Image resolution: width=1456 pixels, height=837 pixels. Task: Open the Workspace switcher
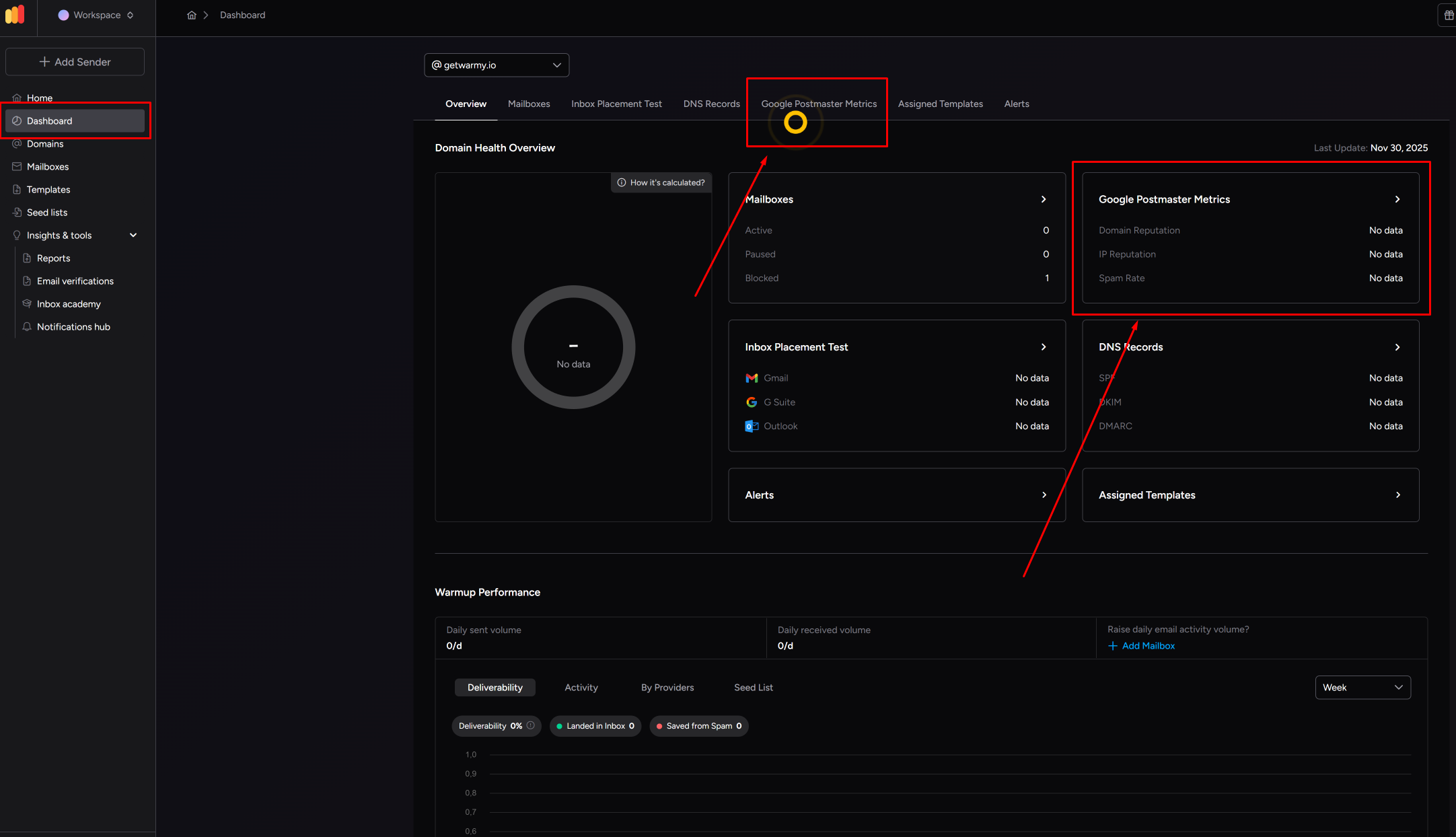(x=96, y=15)
